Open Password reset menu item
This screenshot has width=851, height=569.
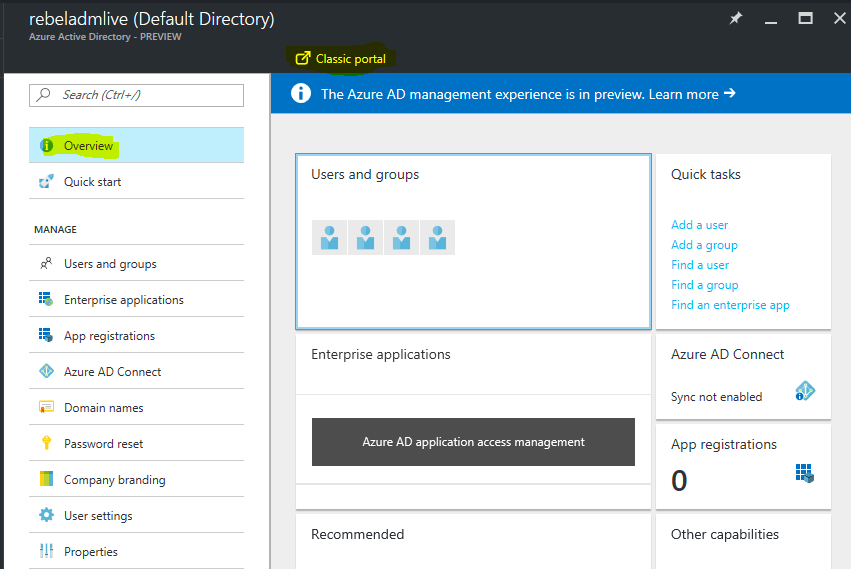pyautogui.click(x=136, y=443)
